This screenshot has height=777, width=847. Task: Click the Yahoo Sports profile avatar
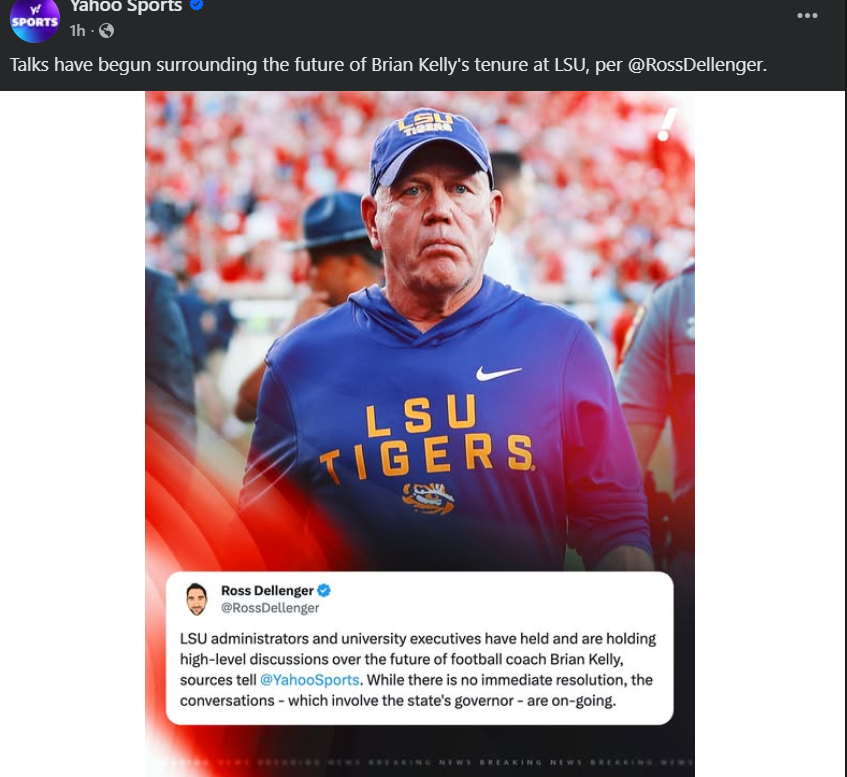click(x=35, y=20)
